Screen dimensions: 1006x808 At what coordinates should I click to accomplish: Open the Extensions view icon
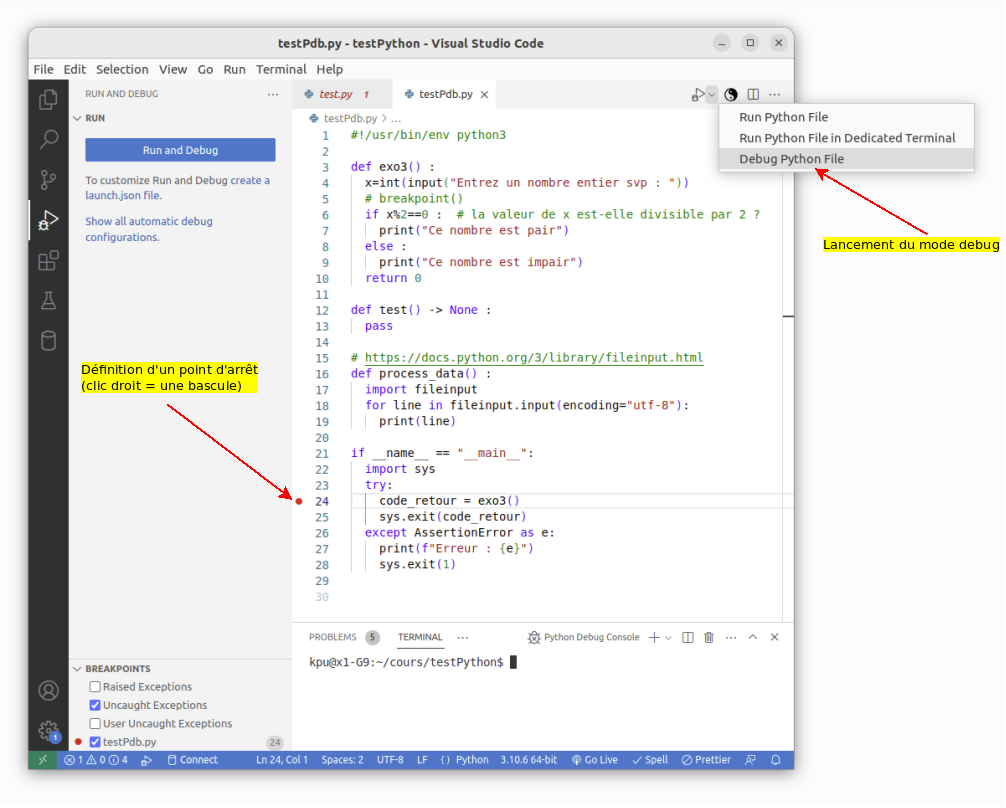[49, 261]
